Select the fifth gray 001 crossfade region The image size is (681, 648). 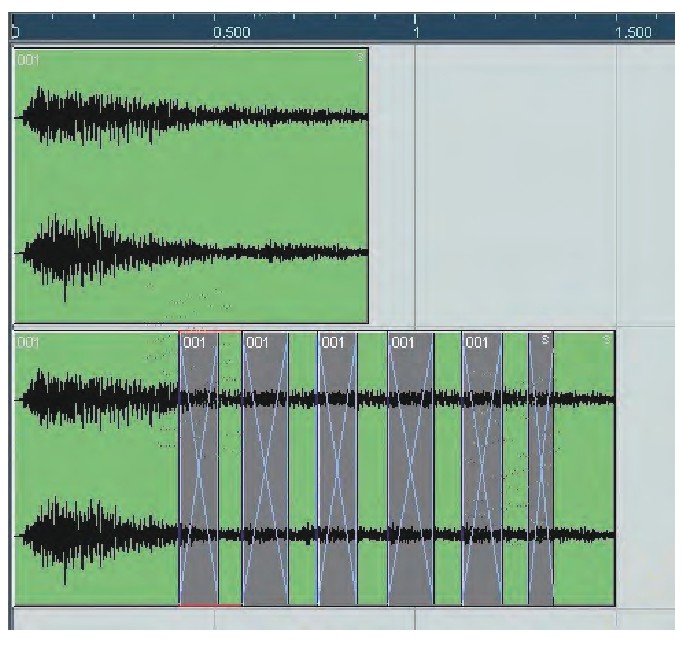click(x=482, y=468)
